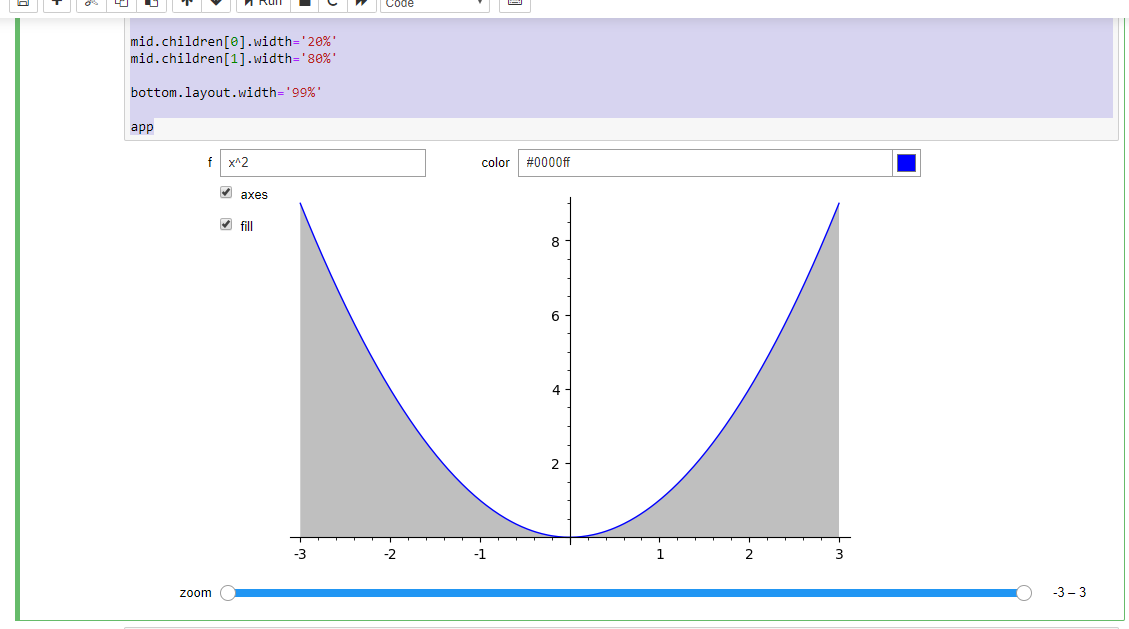The width and height of the screenshot is (1129, 629).
Task: Click the left handle of the zoom slider
Action: pos(228,593)
